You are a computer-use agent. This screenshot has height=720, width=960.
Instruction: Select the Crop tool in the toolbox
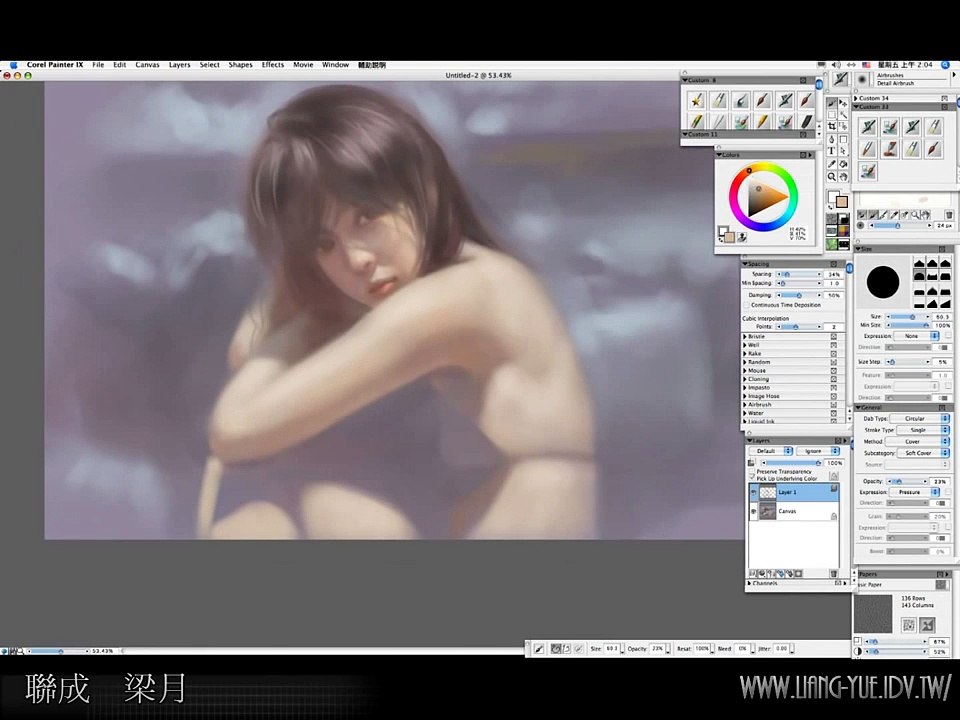click(x=831, y=126)
